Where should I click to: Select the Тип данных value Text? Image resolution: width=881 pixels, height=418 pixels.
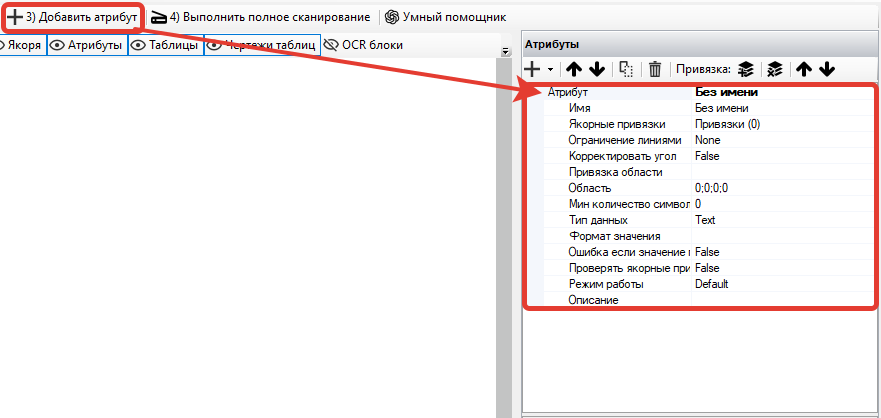(705, 219)
